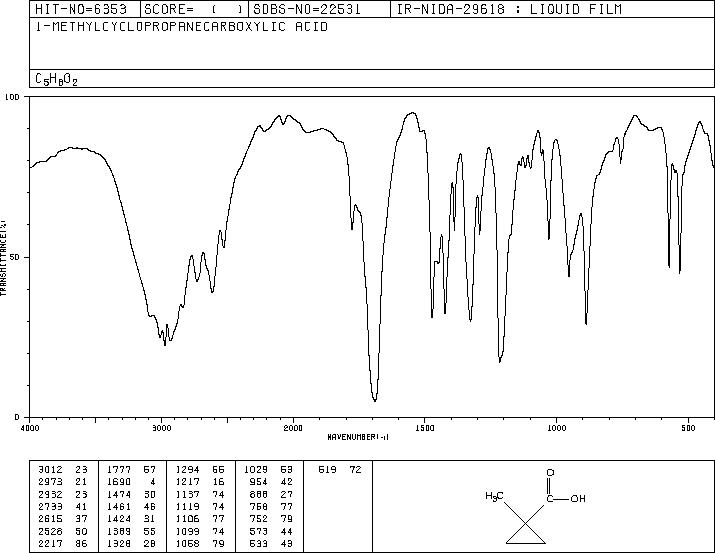Click 1474 in the peak table
715x553 pixels.
[x=119, y=495]
